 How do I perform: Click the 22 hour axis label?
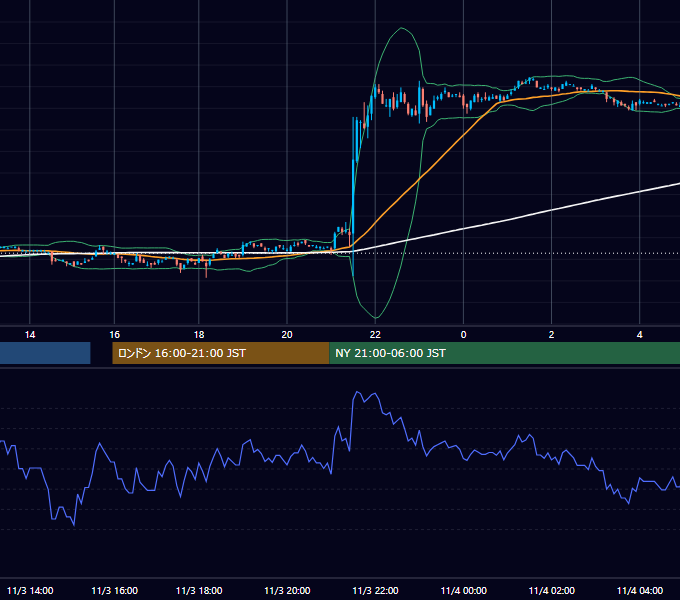click(375, 335)
